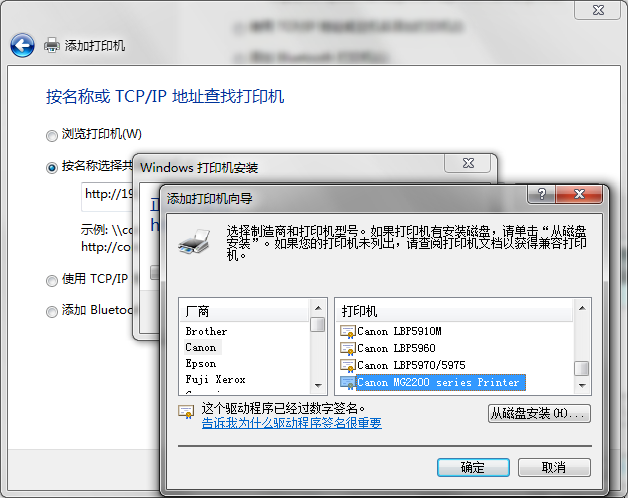Viewport: 628px width, 498px height.
Task: Select Brother in the manufacturer list
Action: 206,331
